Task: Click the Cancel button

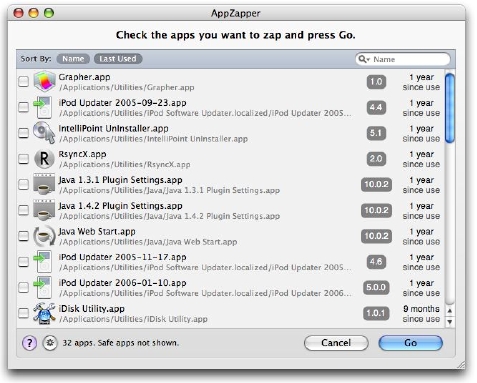Action: coord(336,343)
